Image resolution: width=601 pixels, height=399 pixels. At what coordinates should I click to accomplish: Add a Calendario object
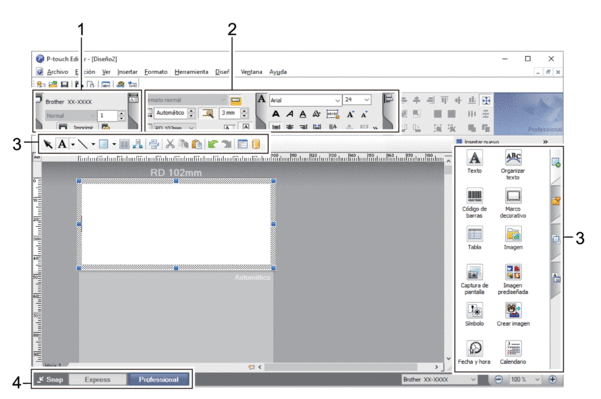pyautogui.click(x=513, y=353)
